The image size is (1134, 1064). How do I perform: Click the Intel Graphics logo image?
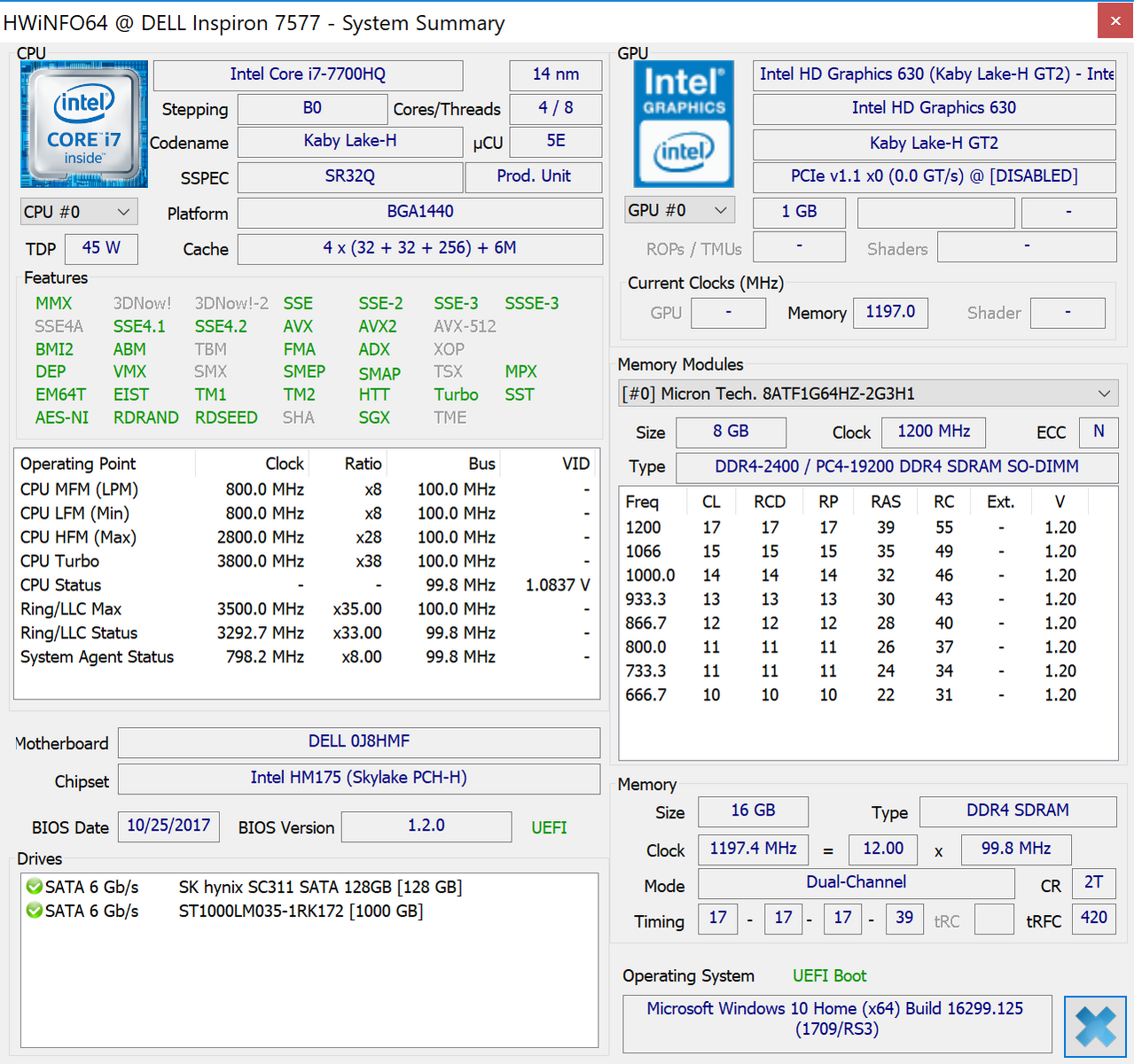point(684,124)
